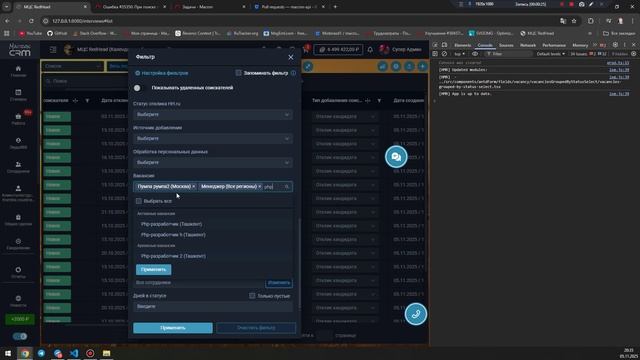Open the Статус отклика HH.ru dropdown
640x360 pixels.
tap(213, 115)
